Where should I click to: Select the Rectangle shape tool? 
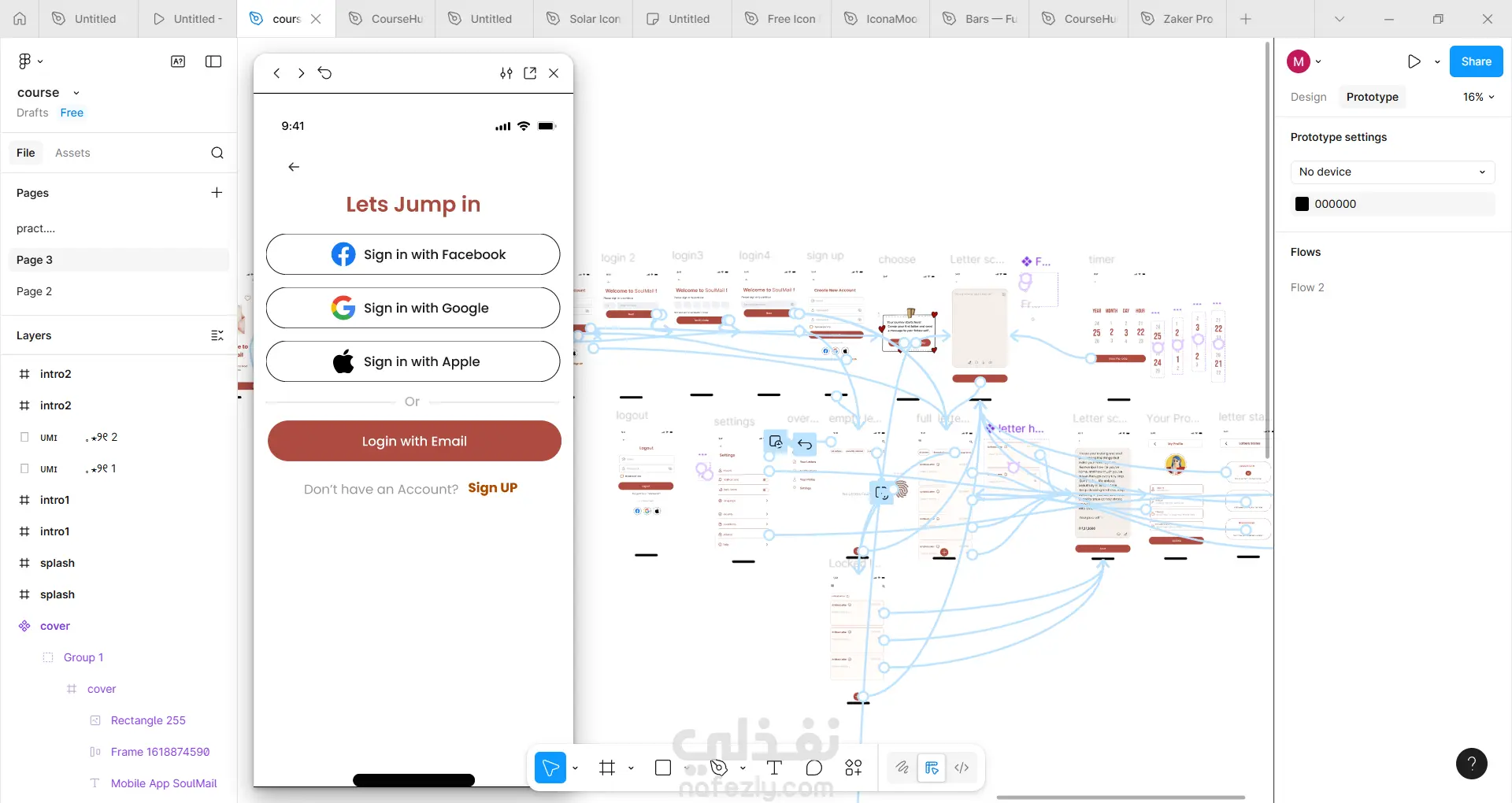point(663,768)
